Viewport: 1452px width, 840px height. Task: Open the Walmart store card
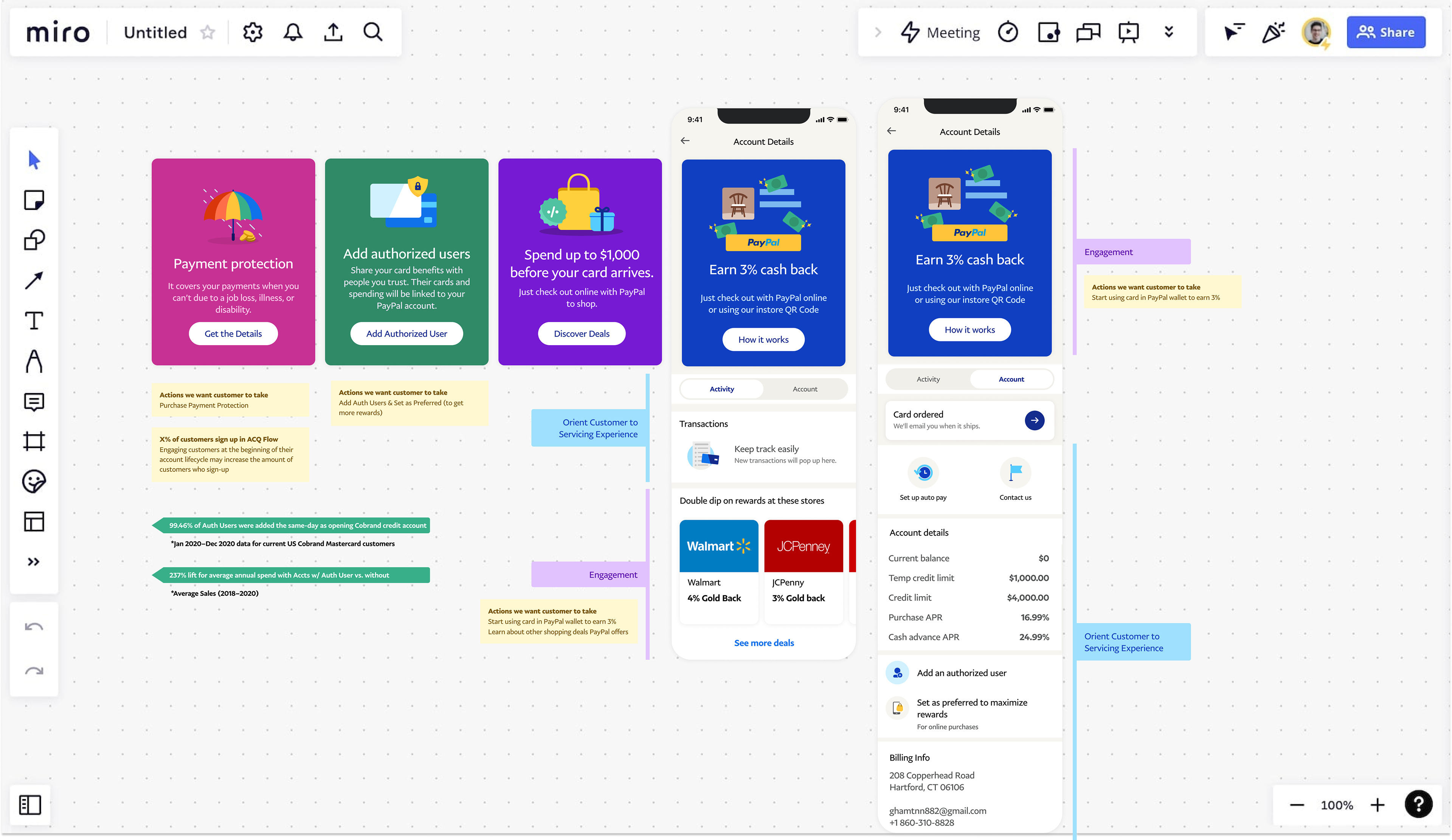[x=718, y=572]
